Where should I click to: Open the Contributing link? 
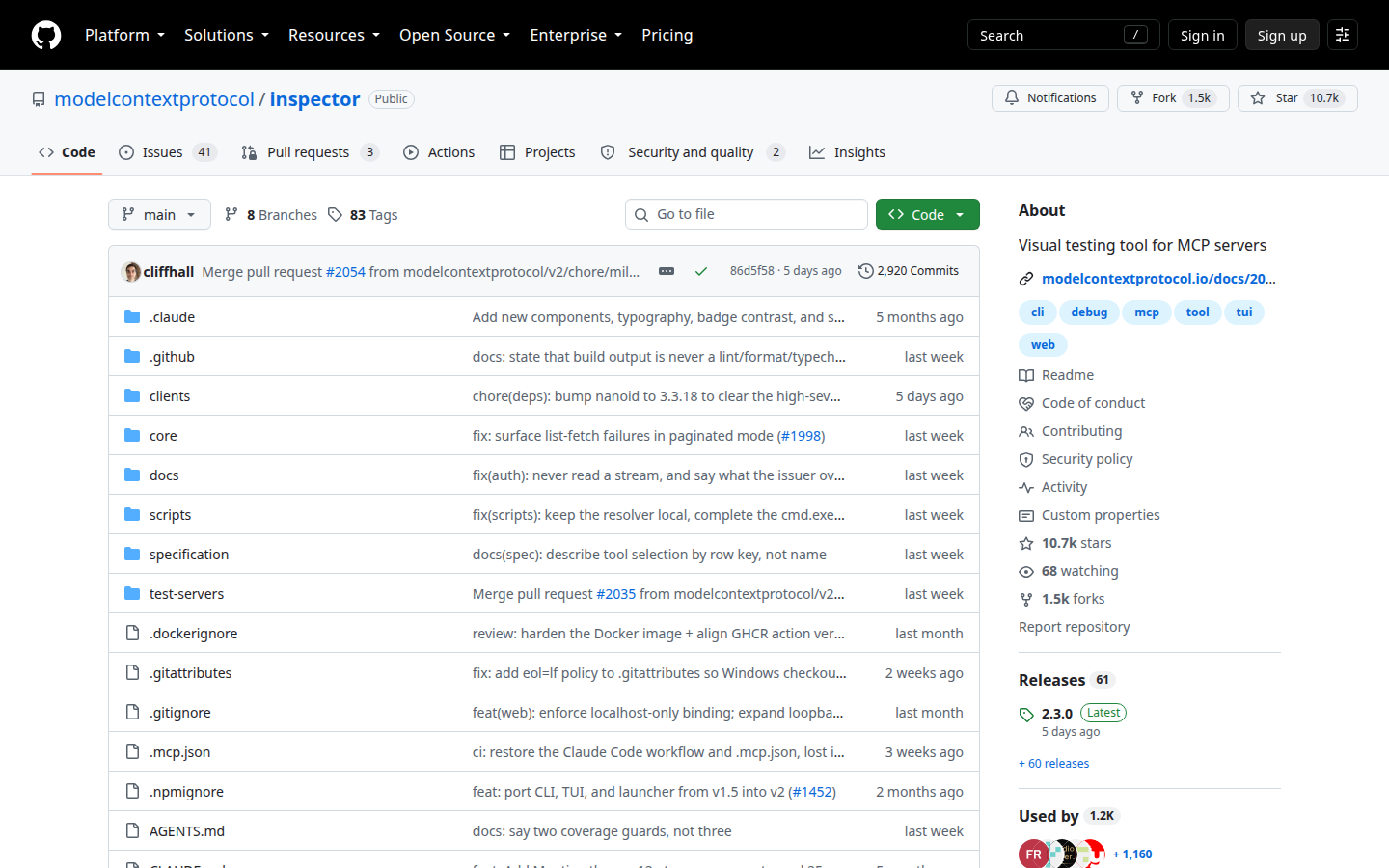click(1071, 431)
